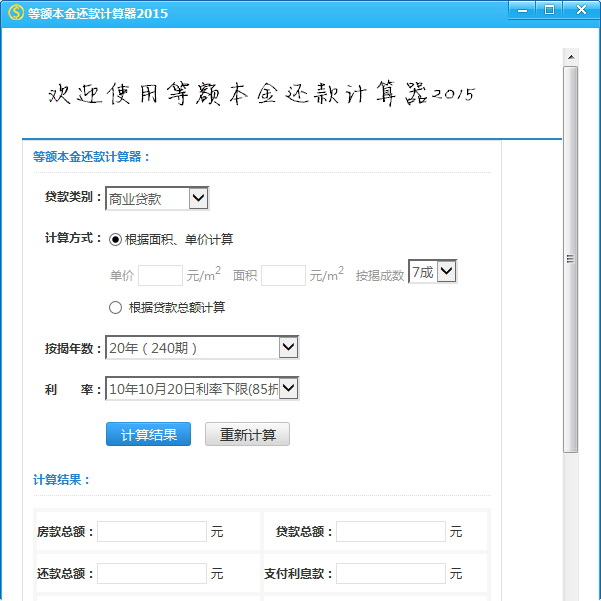Click the yellow app logo icon in title bar
The height and width of the screenshot is (601, 601).
pos(16,13)
